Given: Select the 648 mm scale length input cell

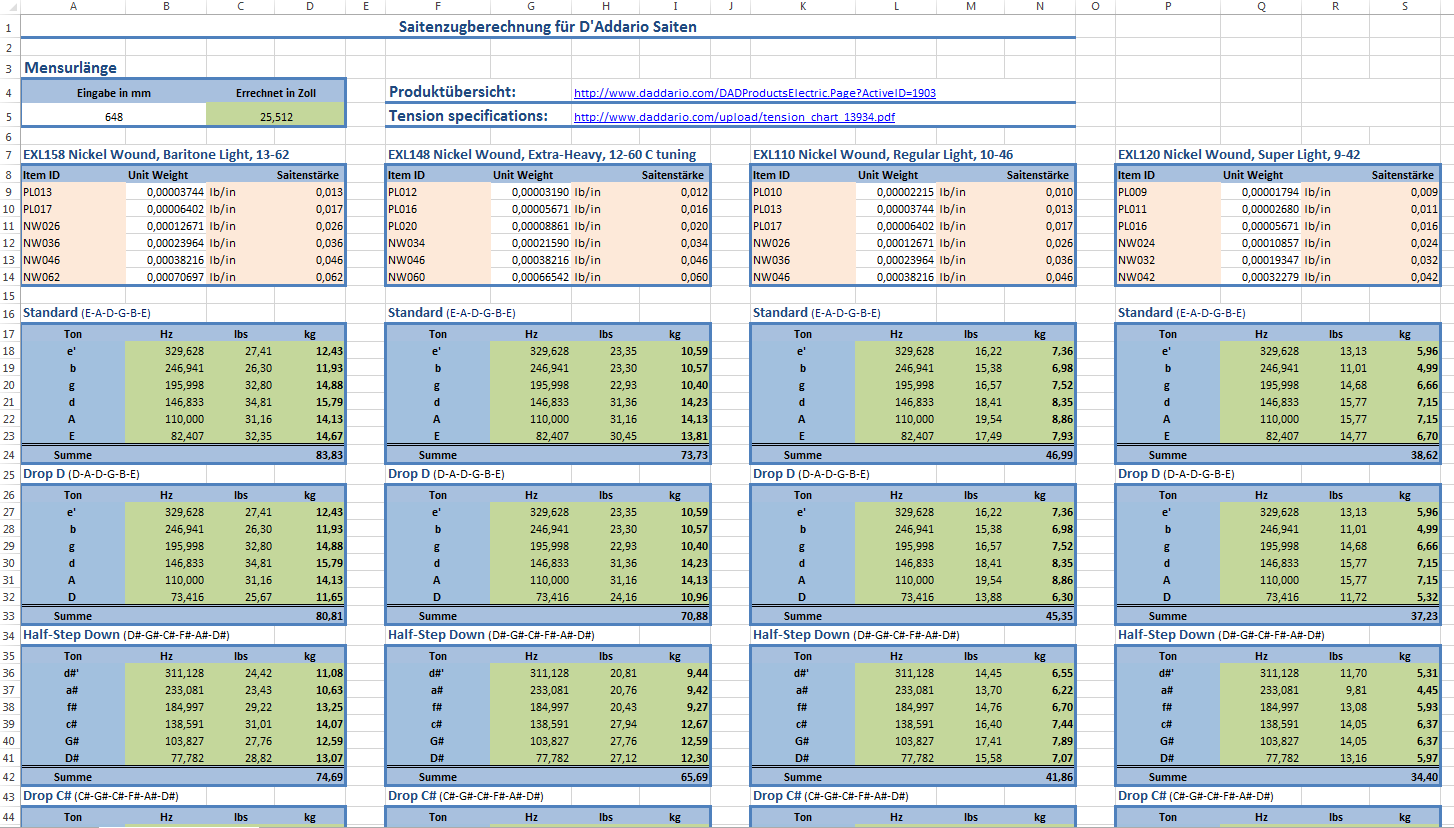Looking at the screenshot, I should (113, 116).
